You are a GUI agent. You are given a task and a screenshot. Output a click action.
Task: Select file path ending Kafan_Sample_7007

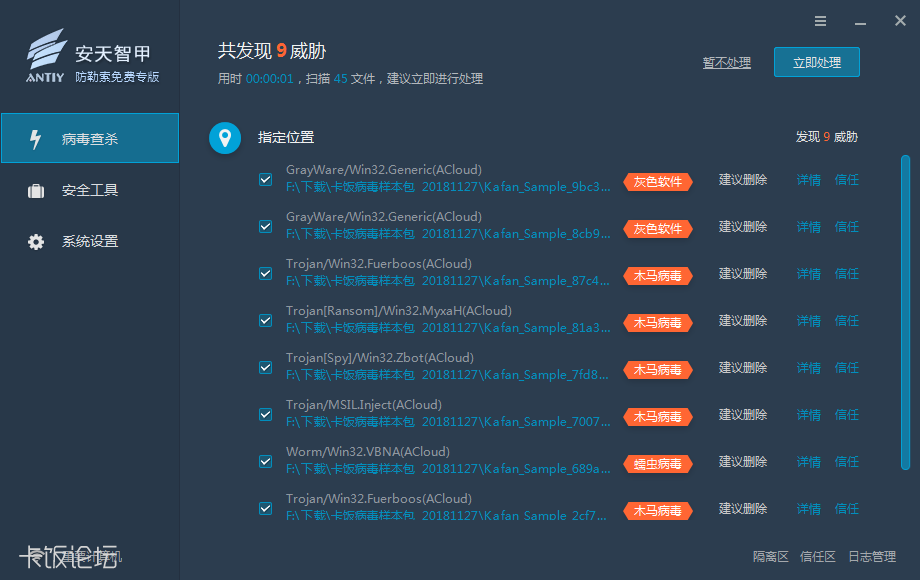pyautogui.click(x=448, y=422)
